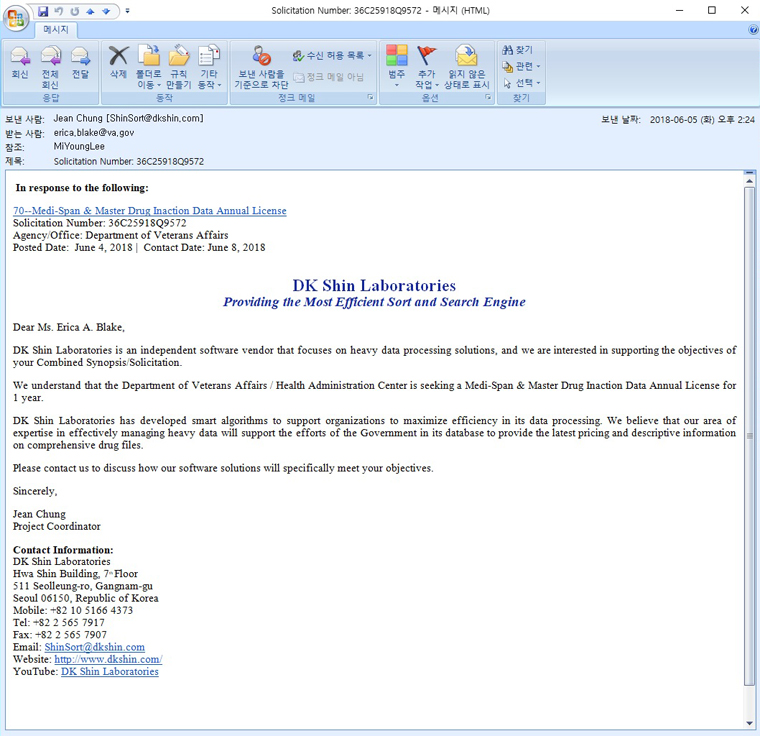Click 'Dear Ms. Erica A. Blake,' greeting
The image size is (760, 736).
tap(69, 327)
